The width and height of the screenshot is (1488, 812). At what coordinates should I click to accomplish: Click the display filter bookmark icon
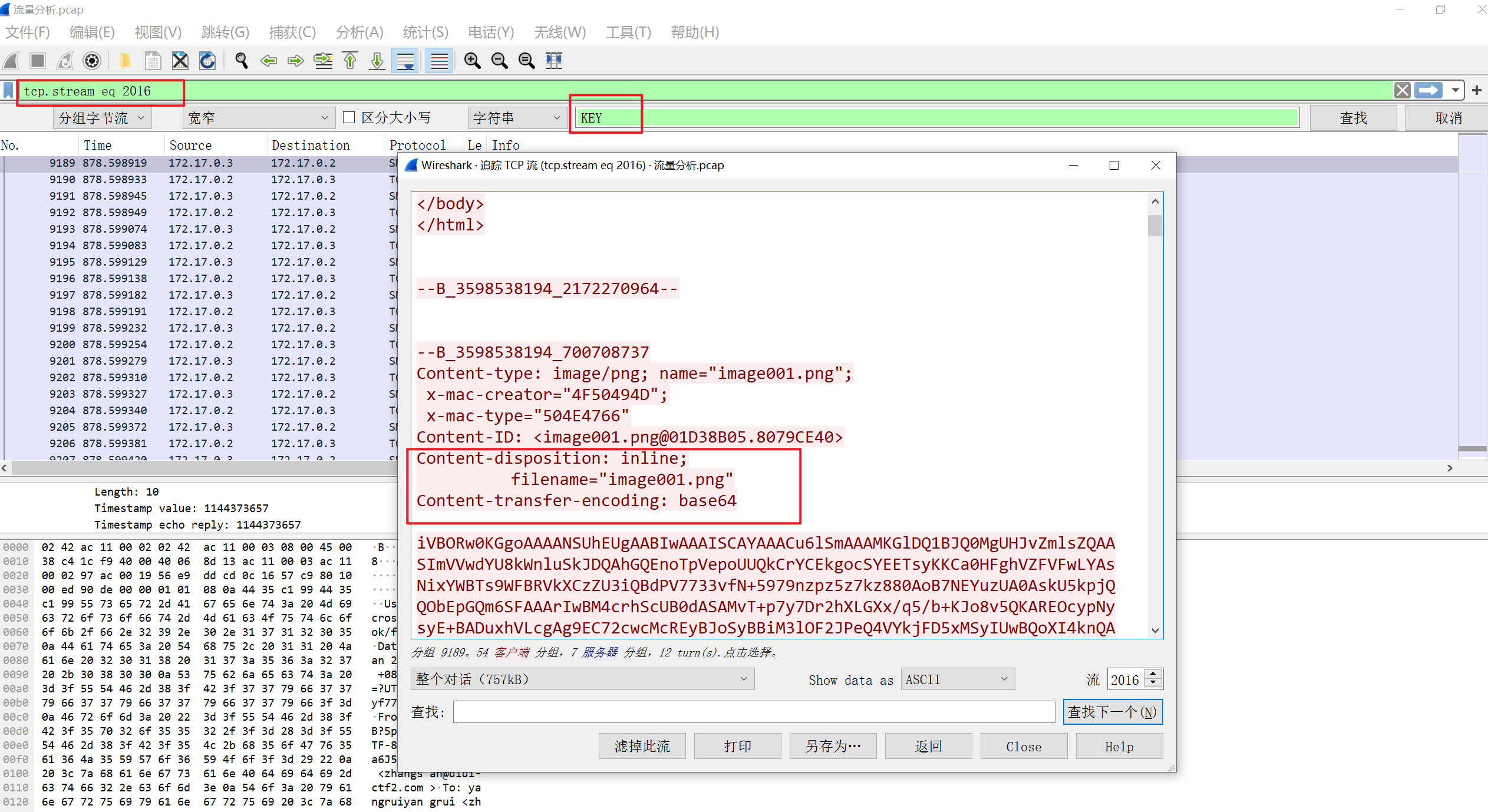pos(8,91)
